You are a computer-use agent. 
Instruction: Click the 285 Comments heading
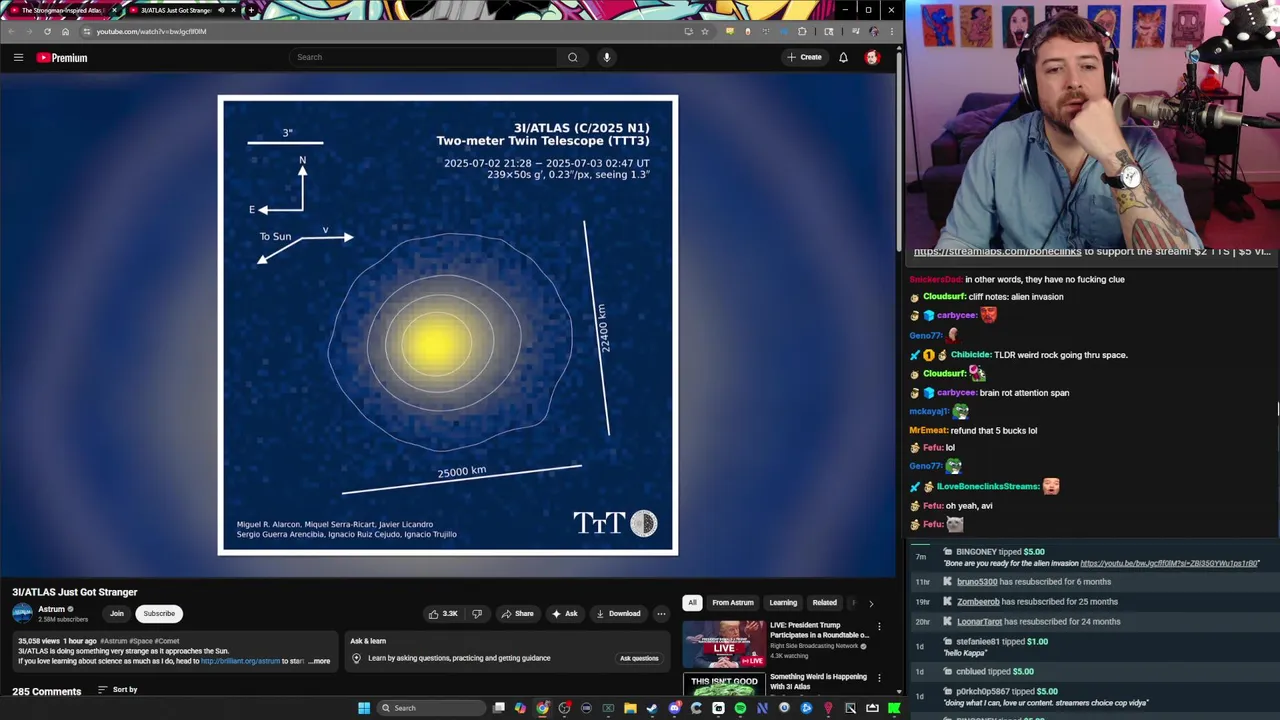coord(47,691)
